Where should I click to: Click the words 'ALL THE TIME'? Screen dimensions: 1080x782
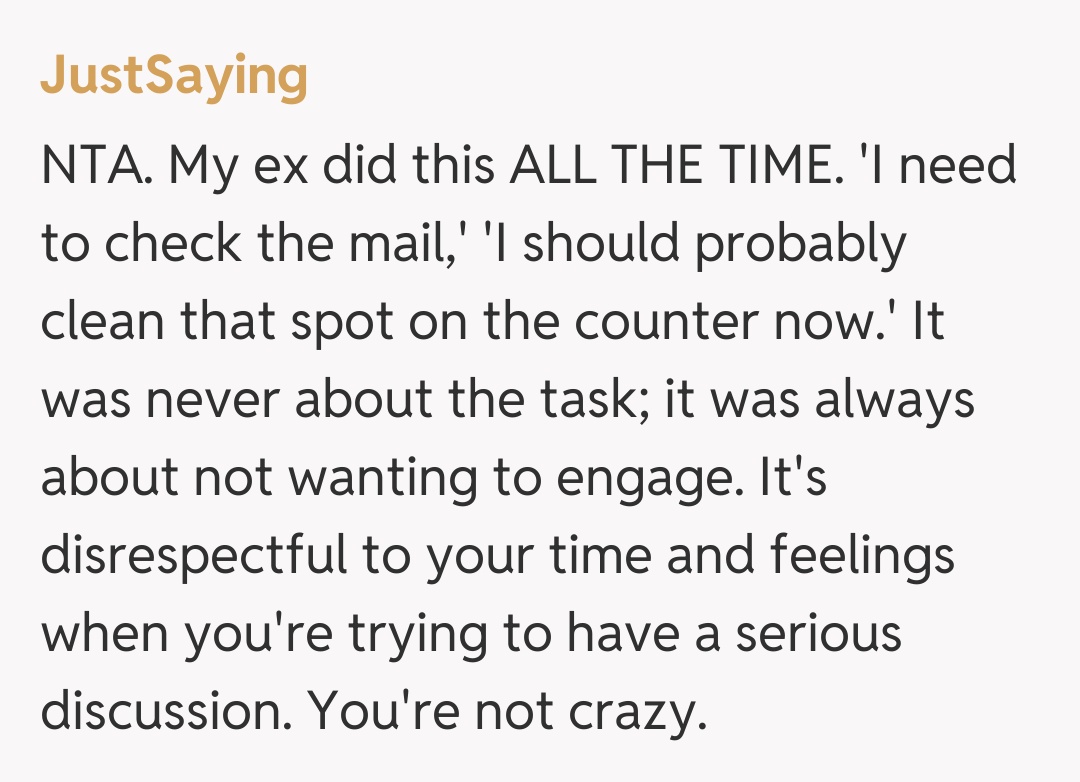click(669, 165)
